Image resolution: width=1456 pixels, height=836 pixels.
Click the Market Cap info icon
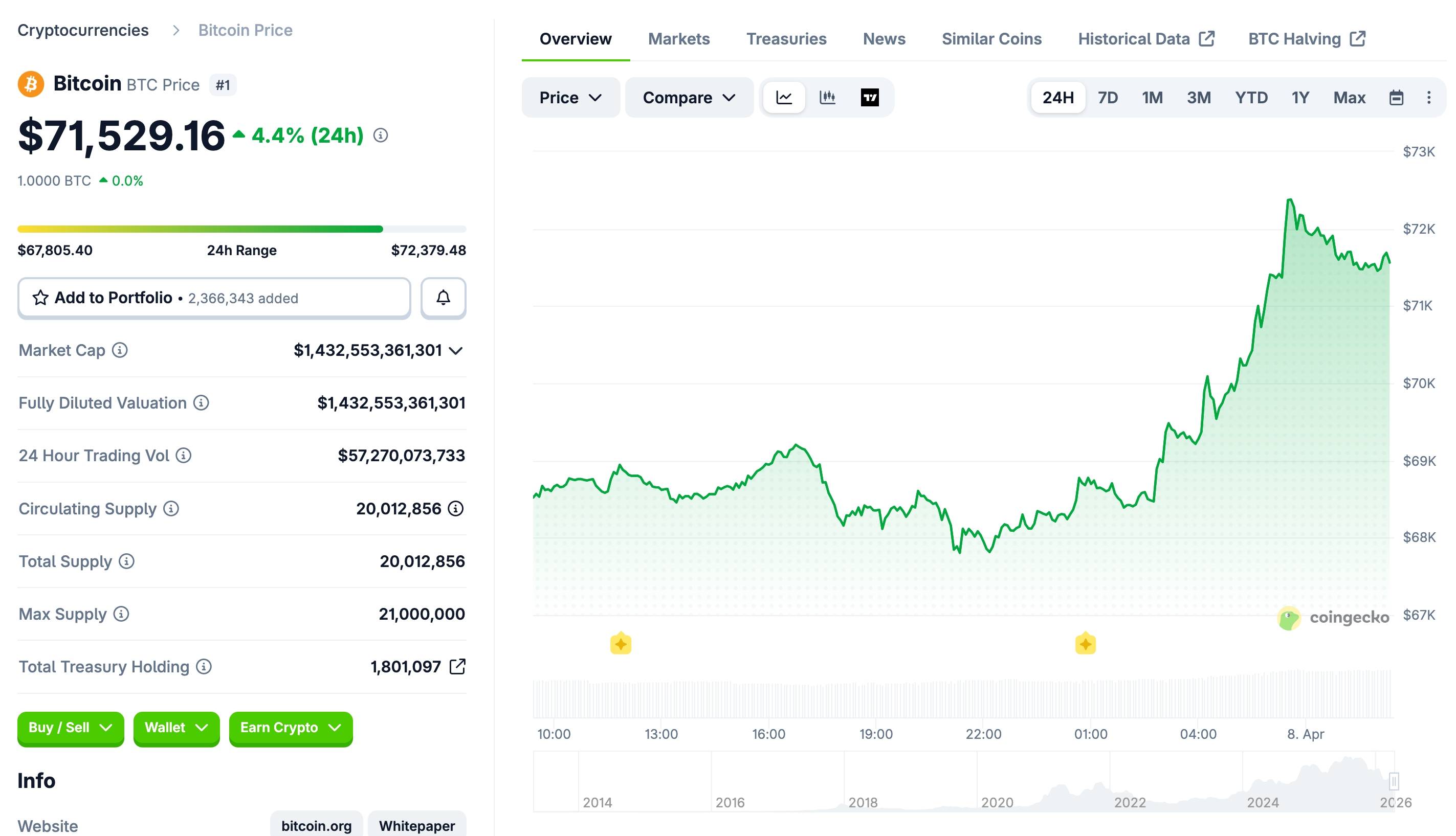click(x=121, y=350)
